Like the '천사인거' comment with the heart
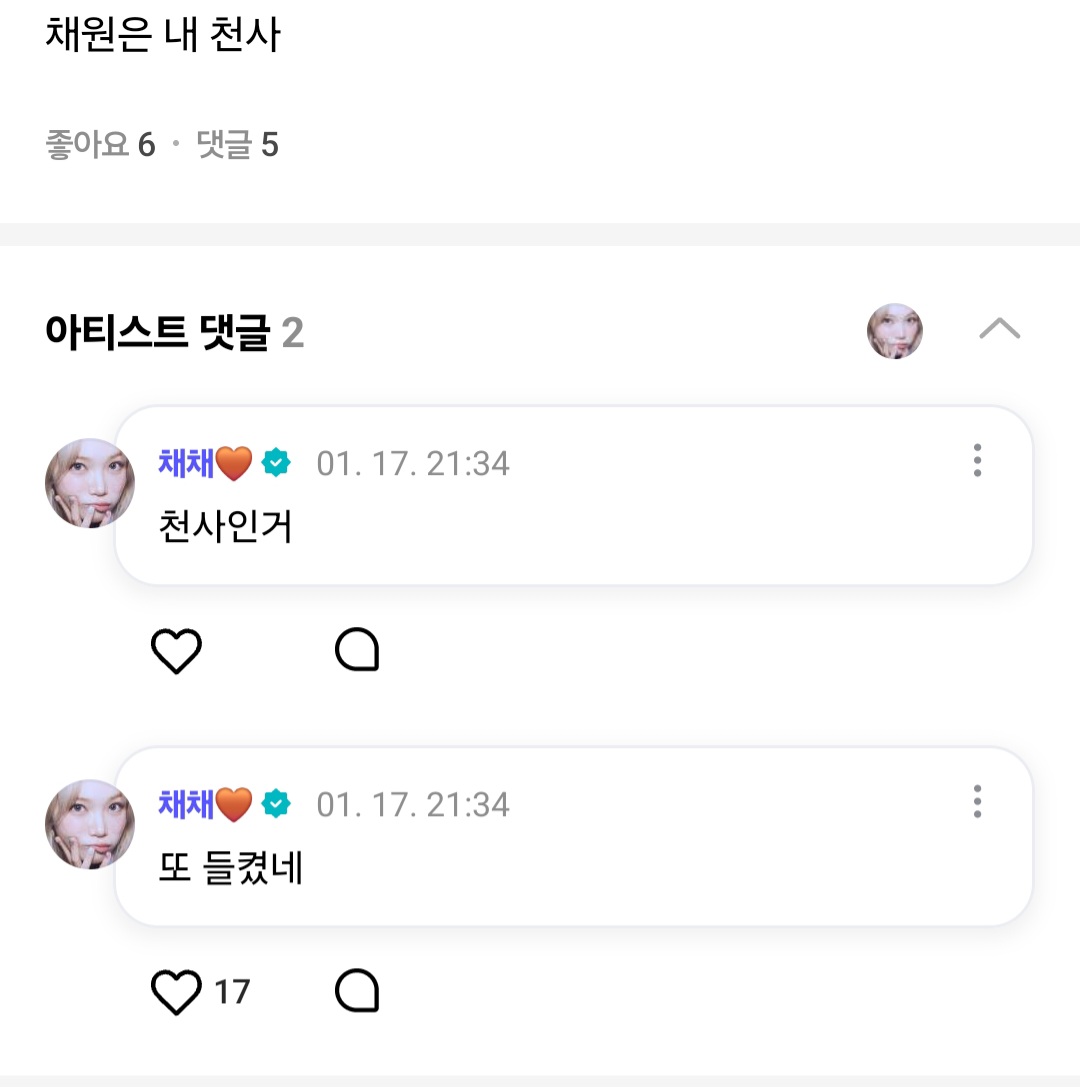The image size is (1080, 1087). 176,652
